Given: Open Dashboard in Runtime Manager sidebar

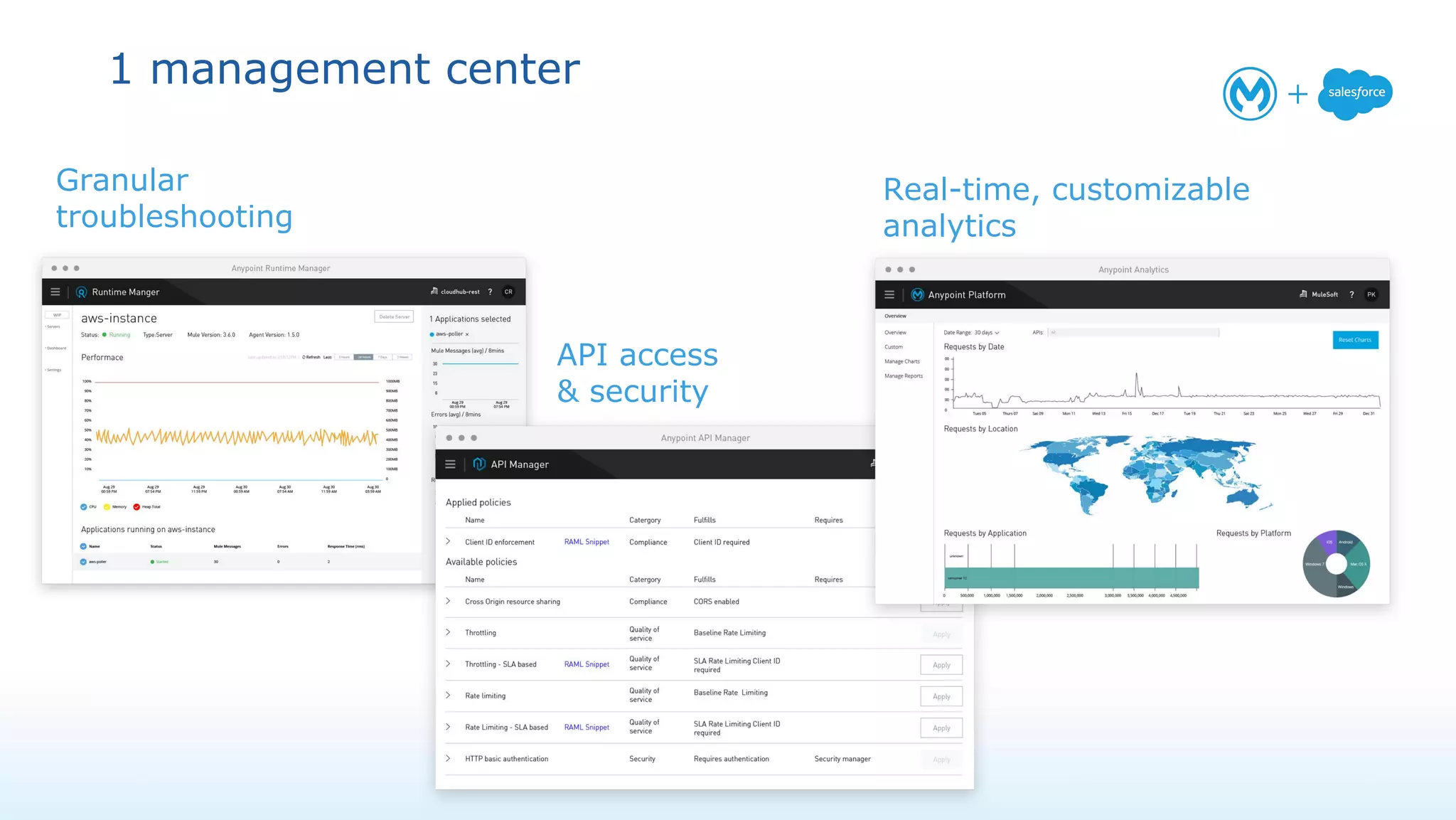Looking at the screenshot, I should (55, 348).
